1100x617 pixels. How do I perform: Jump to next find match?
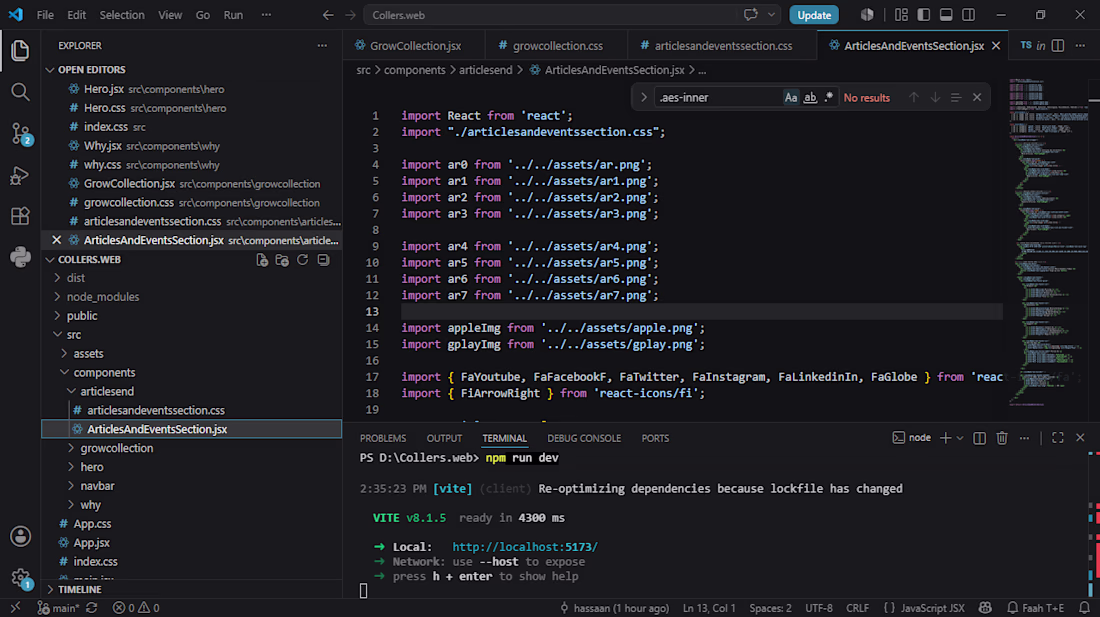click(935, 97)
